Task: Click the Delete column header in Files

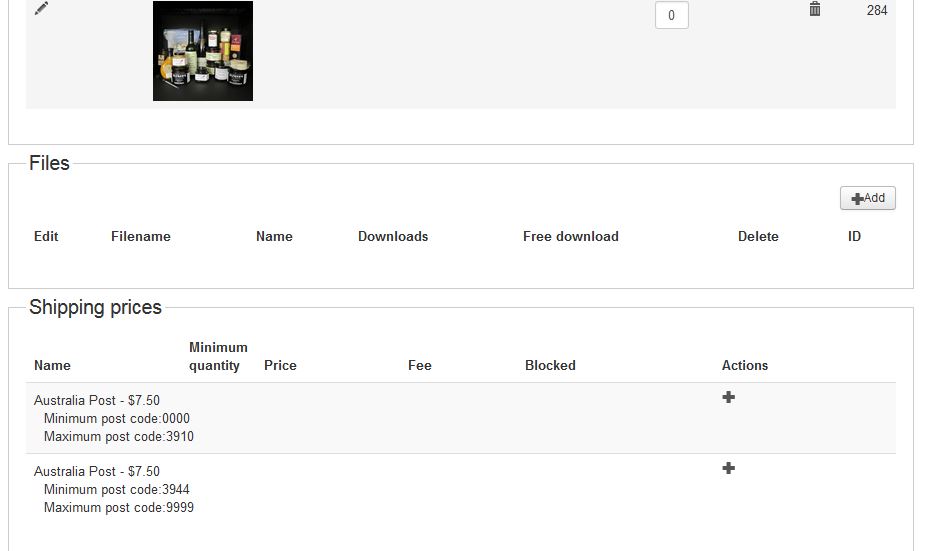Action: click(x=758, y=237)
